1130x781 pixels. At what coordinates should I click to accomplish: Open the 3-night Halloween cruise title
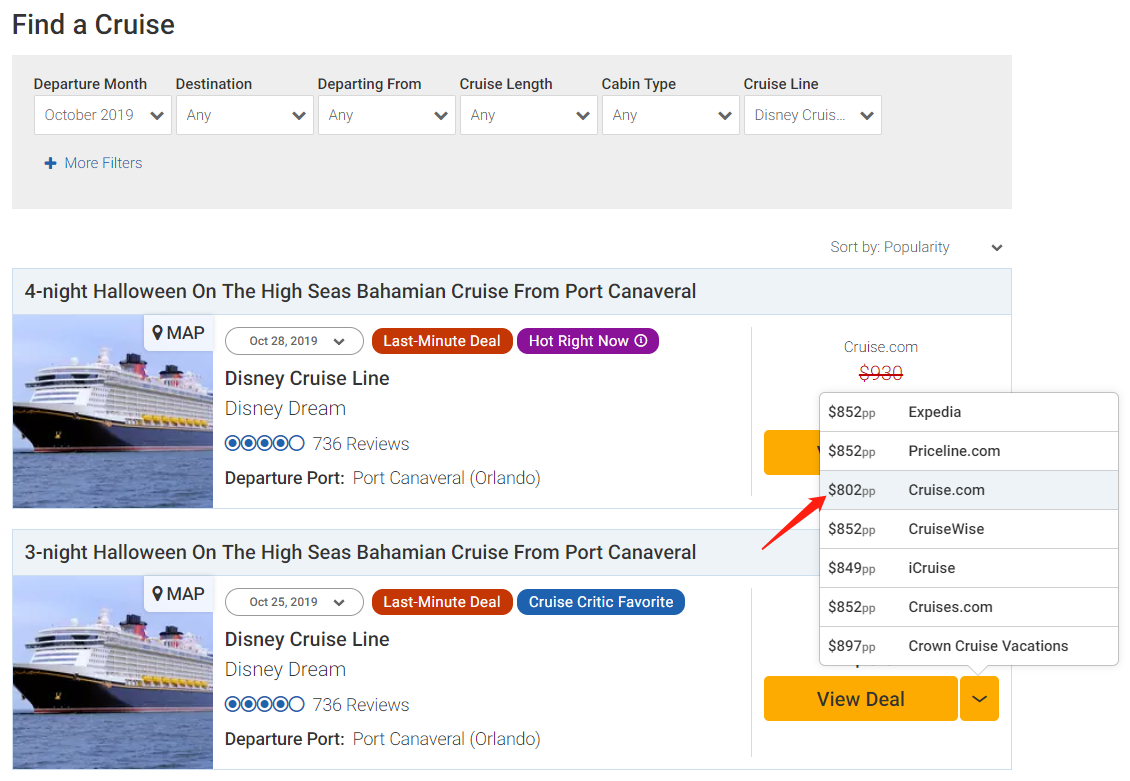point(360,552)
